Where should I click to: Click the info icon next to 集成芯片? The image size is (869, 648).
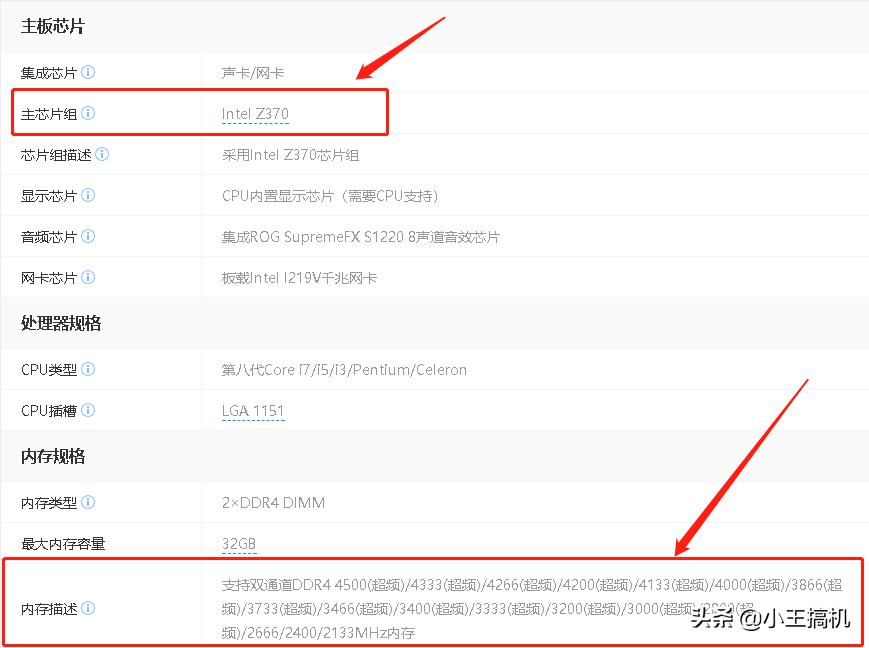(89, 72)
